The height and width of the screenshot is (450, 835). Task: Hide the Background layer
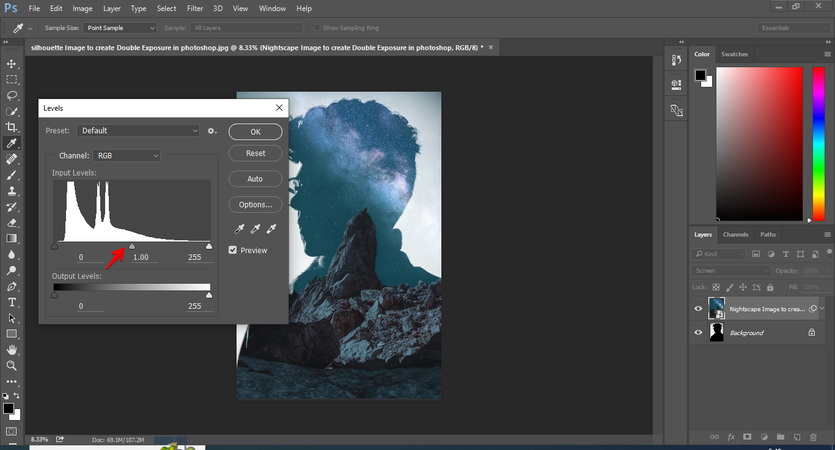(x=698, y=332)
